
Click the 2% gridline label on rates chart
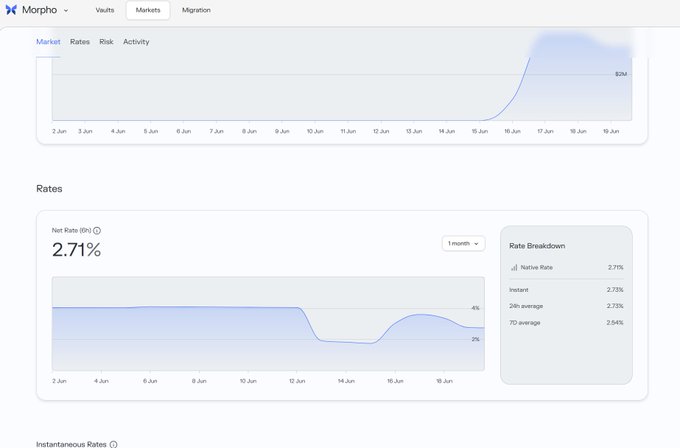475,339
